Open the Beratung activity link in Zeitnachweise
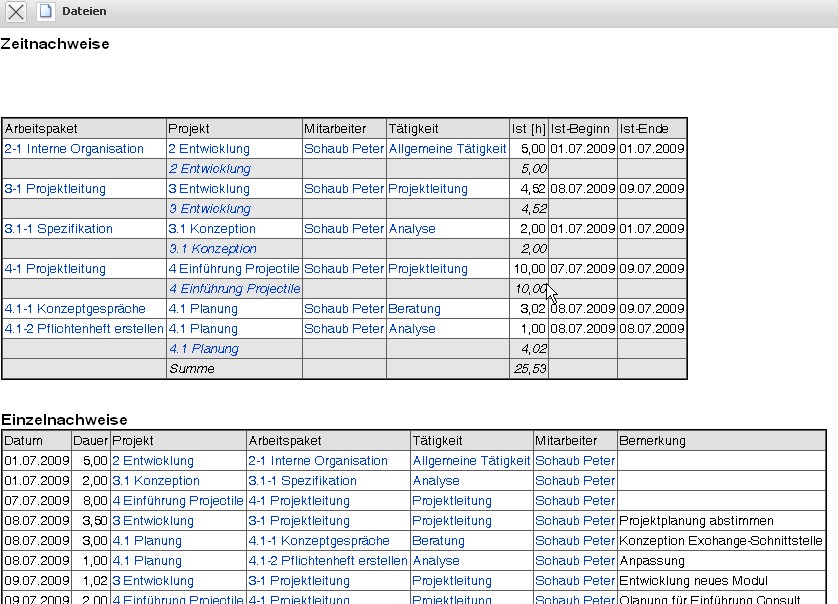Viewport: 838px width, 604px height. (x=414, y=309)
